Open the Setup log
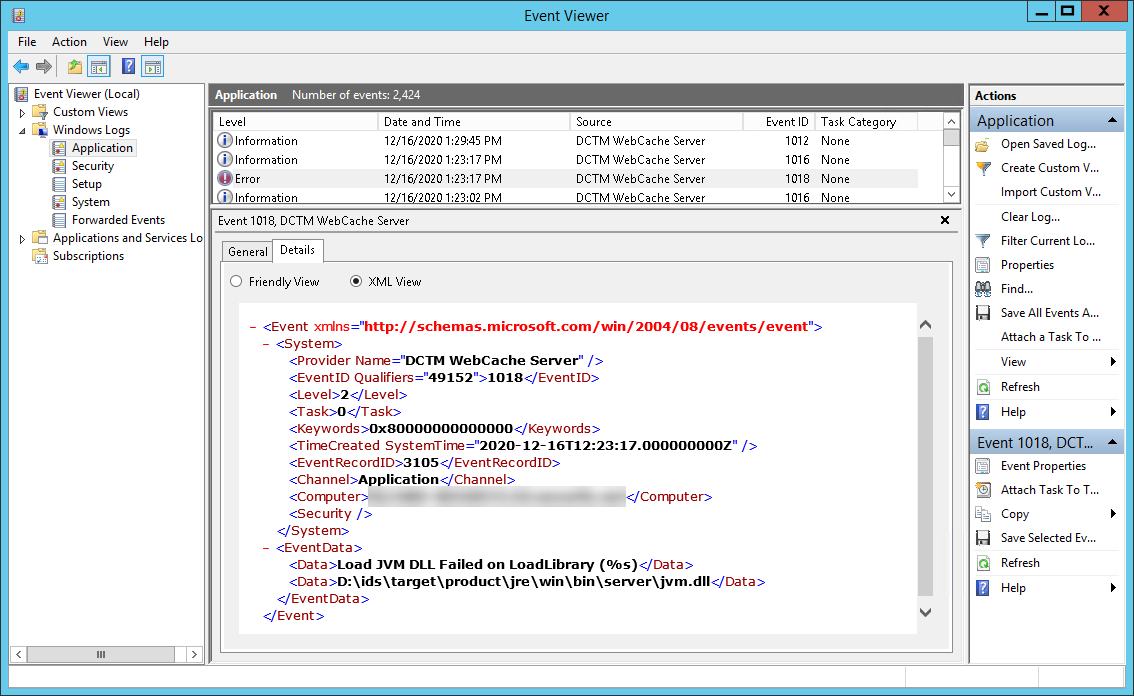This screenshot has width=1134, height=696. coord(86,184)
